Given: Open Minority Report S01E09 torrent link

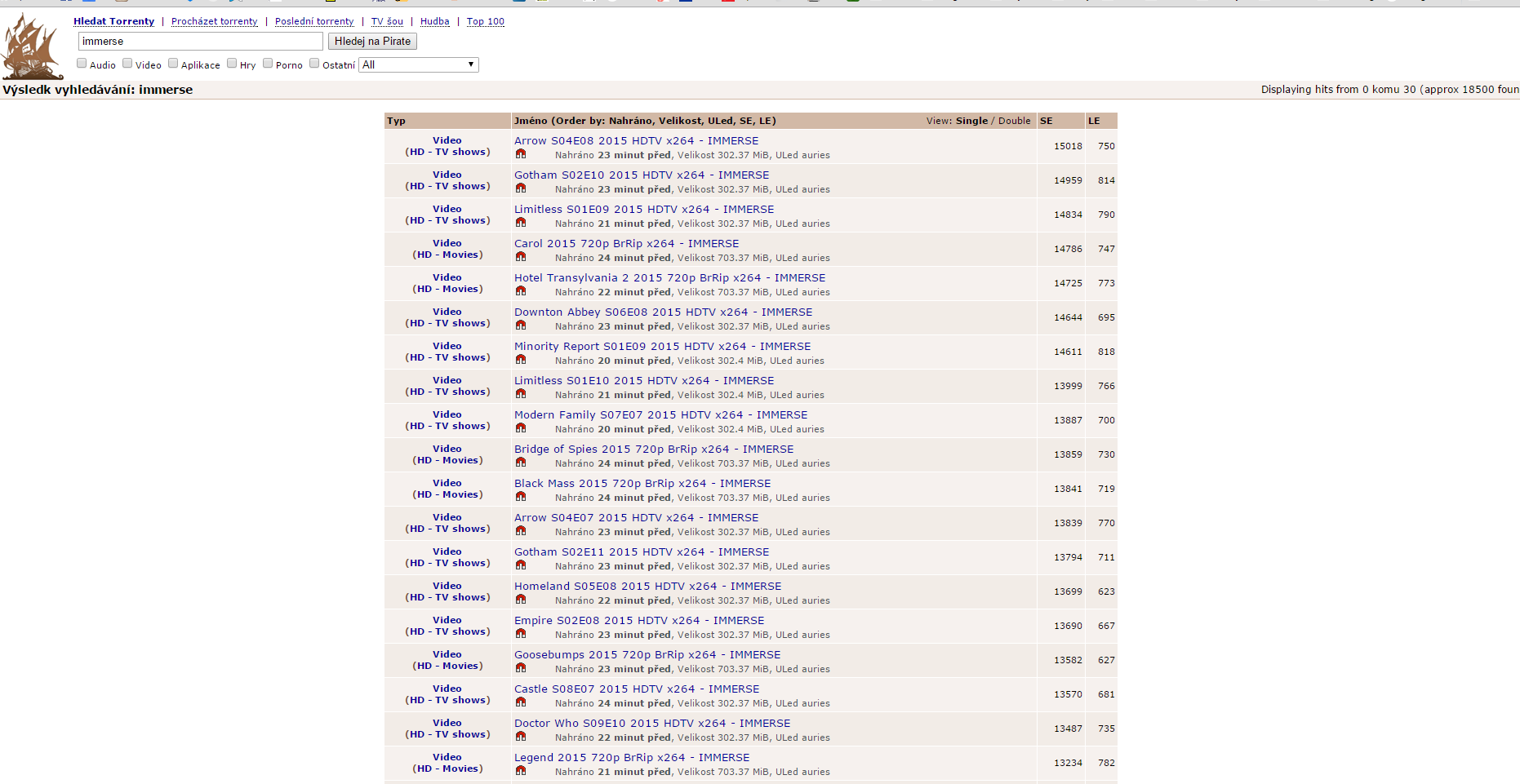Looking at the screenshot, I should 662,346.
